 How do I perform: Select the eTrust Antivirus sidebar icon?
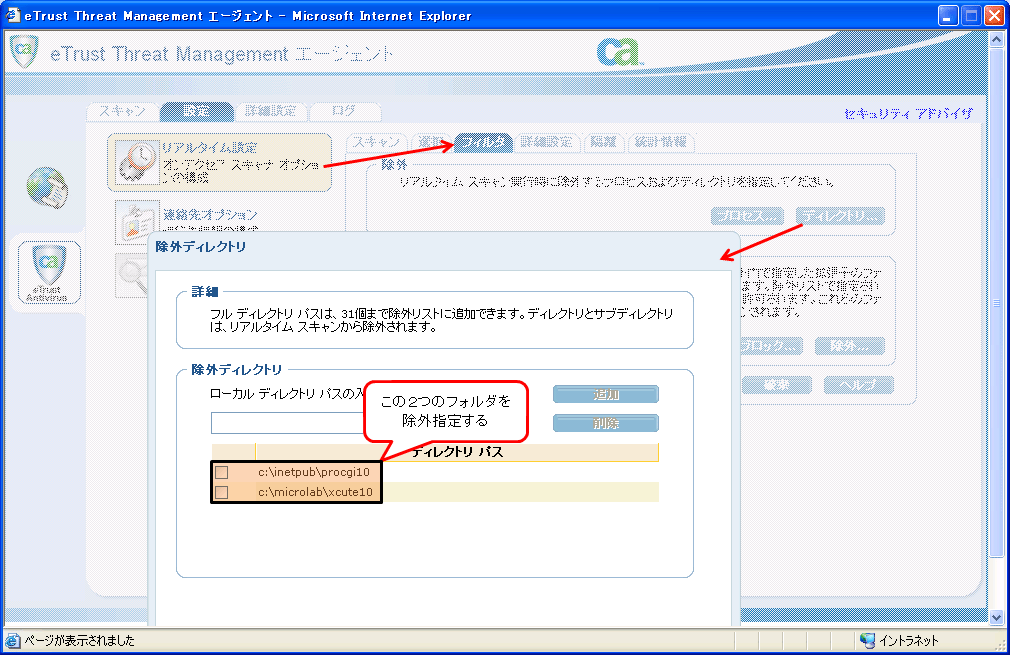point(49,271)
